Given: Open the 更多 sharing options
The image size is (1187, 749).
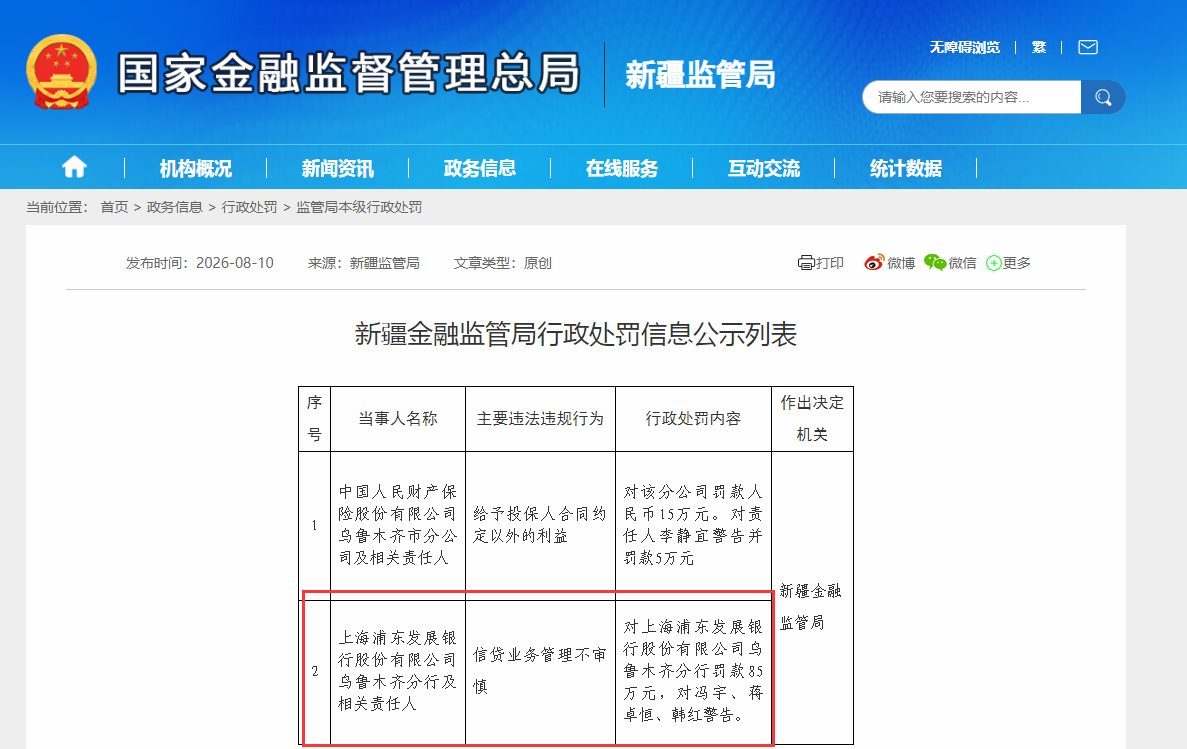Looking at the screenshot, I should point(1008,263).
